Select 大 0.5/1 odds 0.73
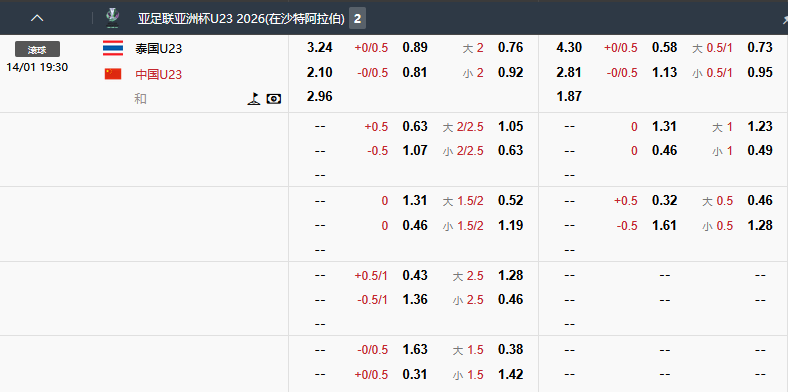This screenshot has height=392, width=788. (760, 48)
